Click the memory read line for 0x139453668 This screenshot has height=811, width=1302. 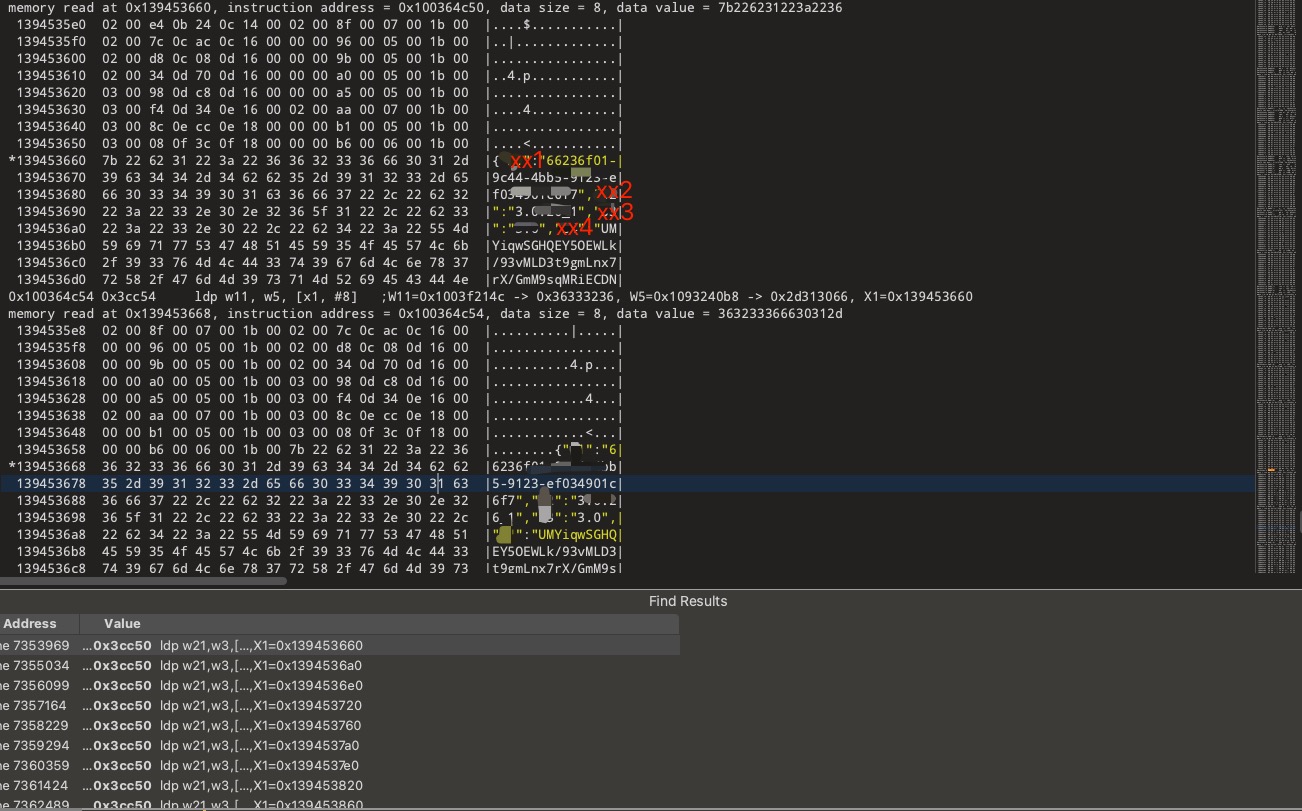tap(425, 314)
